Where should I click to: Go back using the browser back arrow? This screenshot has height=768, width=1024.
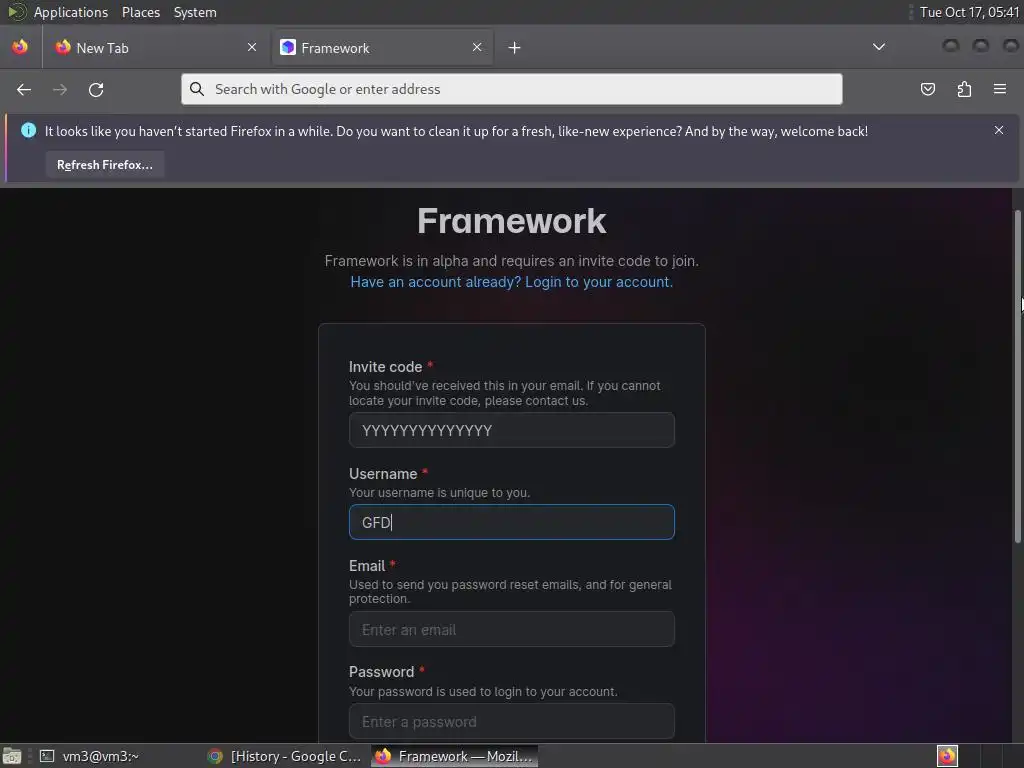click(x=24, y=89)
